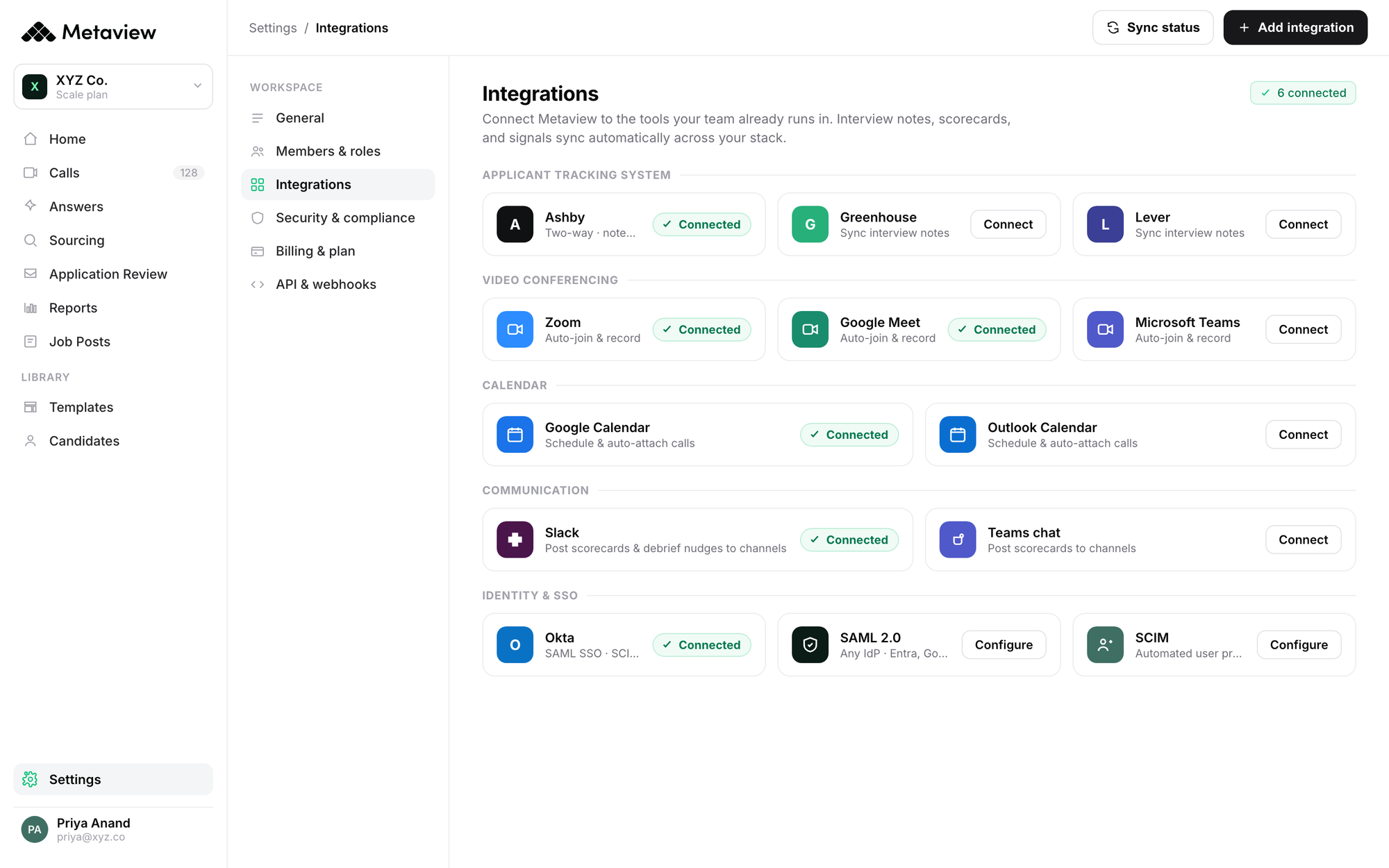Click the Home house icon
Viewport: 1389px width, 868px height.
pos(31,139)
